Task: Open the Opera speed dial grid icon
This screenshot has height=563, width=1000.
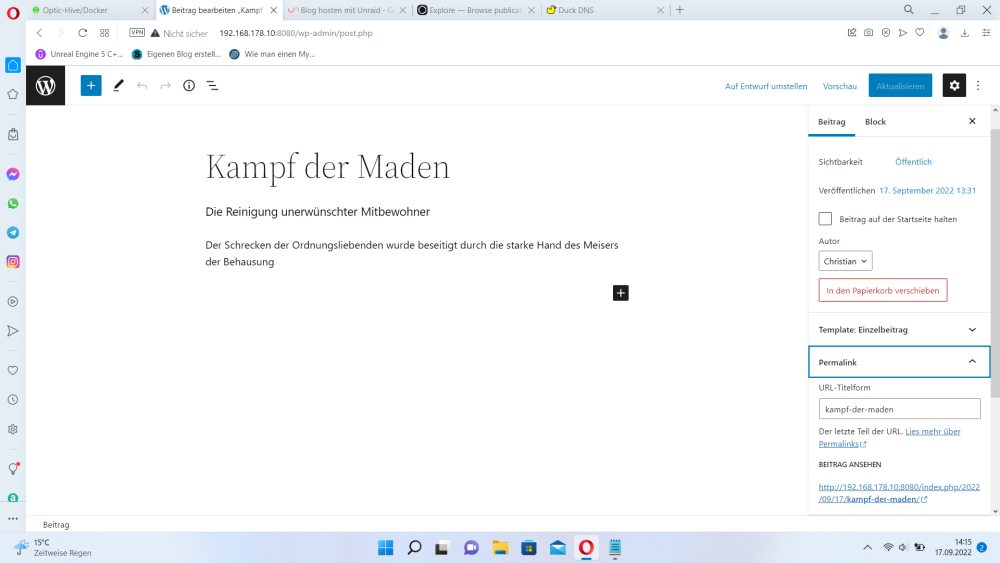Action: point(105,33)
